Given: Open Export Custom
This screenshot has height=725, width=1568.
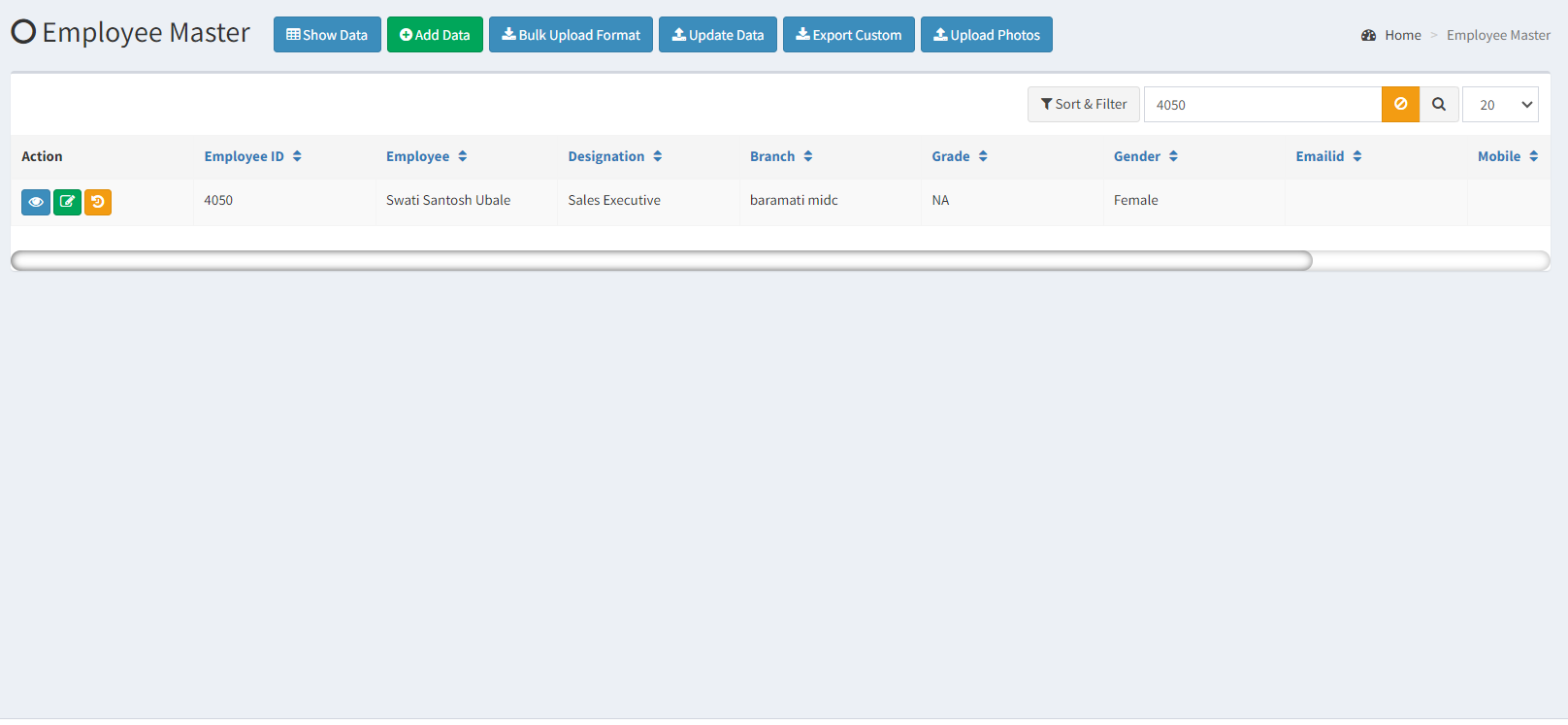Looking at the screenshot, I should [x=849, y=35].
